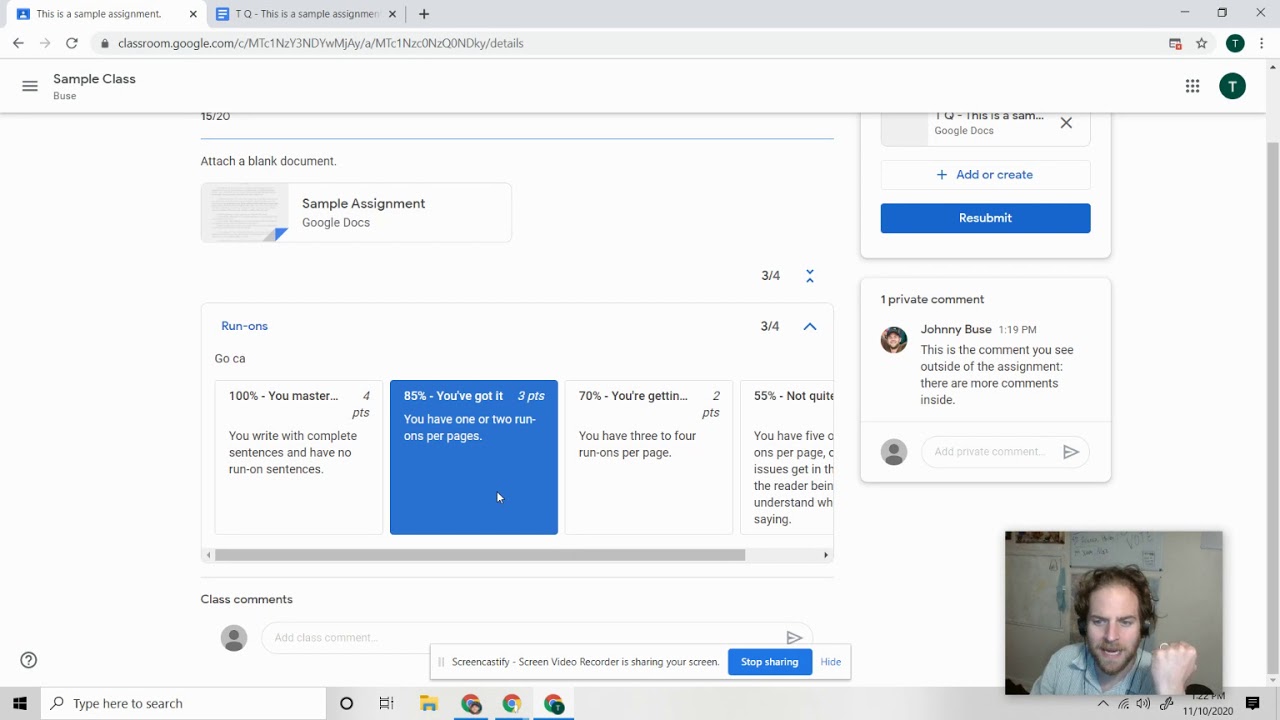
Task: Open File Explorer from the taskbar
Action: (x=429, y=703)
